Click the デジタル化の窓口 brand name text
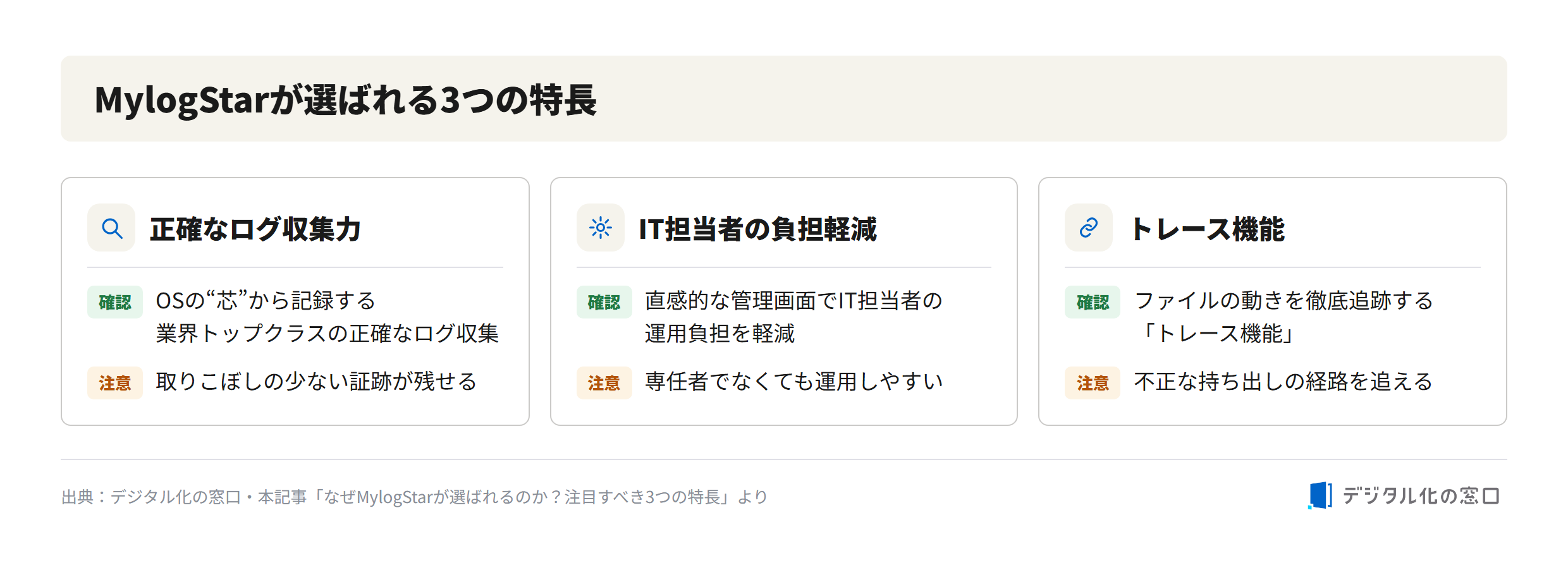 point(1421,496)
